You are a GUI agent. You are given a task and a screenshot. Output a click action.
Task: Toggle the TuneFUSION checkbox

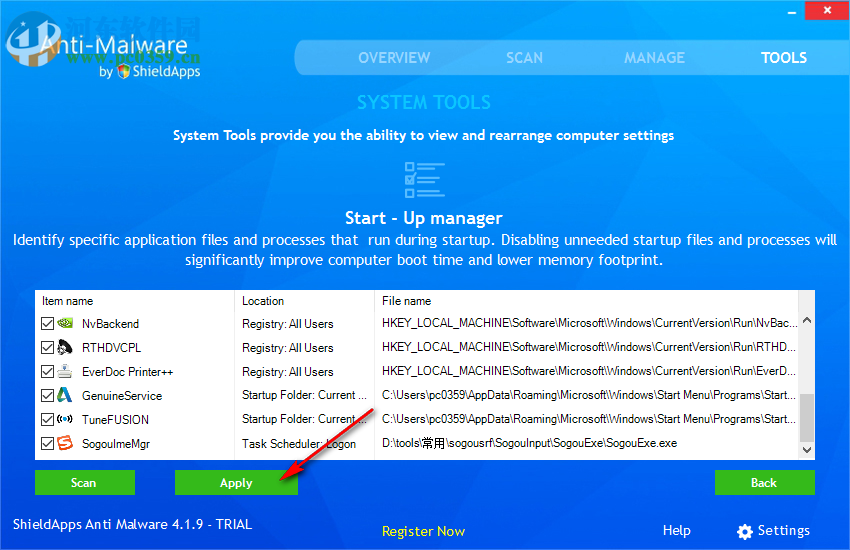(47, 419)
